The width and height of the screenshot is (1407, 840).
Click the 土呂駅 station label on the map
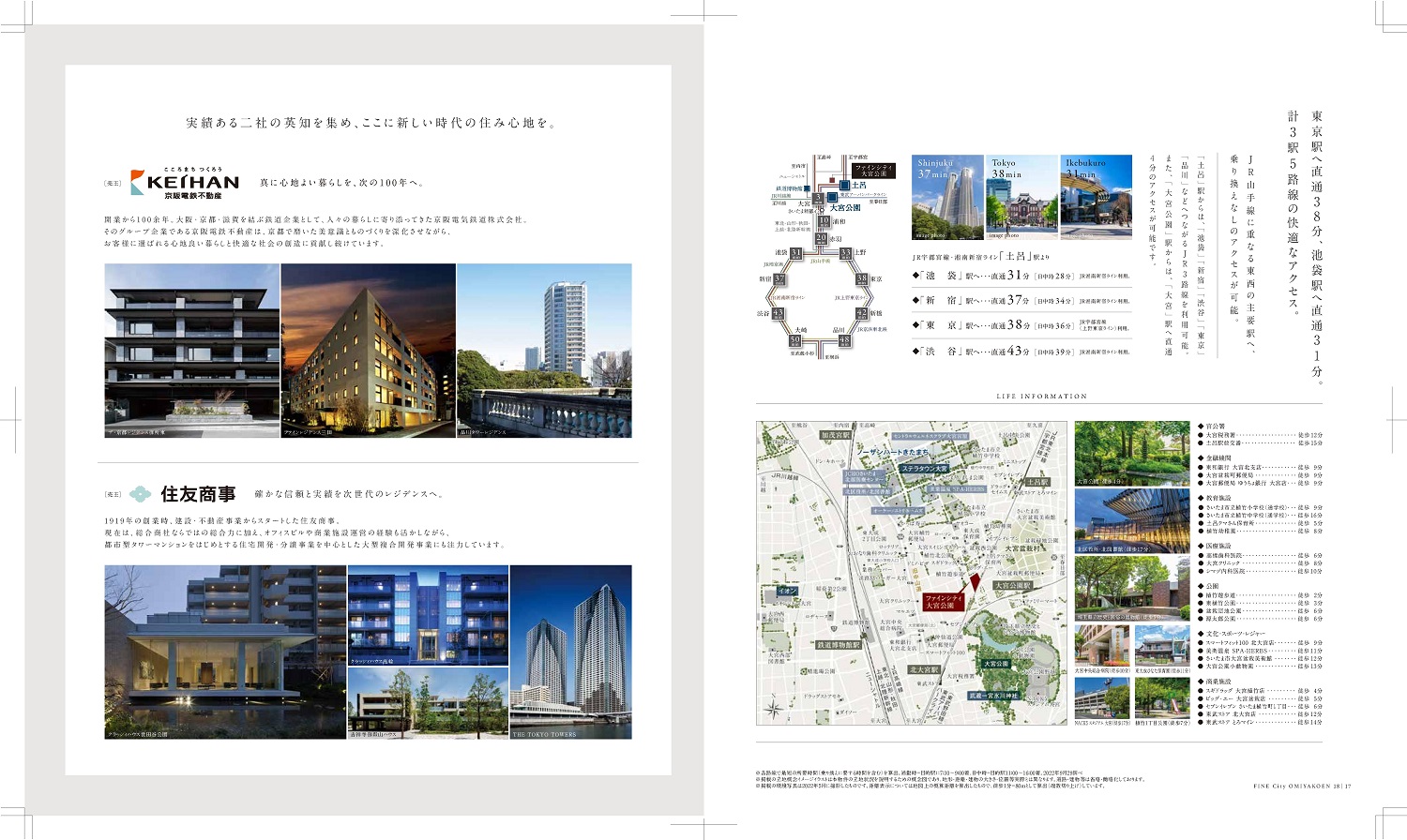[x=1036, y=482]
